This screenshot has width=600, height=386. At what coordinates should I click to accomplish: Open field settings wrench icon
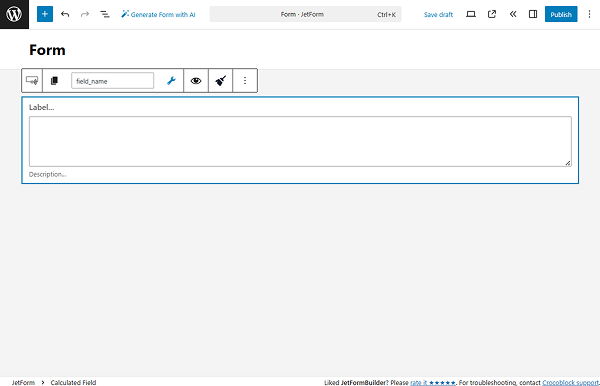(171, 81)
